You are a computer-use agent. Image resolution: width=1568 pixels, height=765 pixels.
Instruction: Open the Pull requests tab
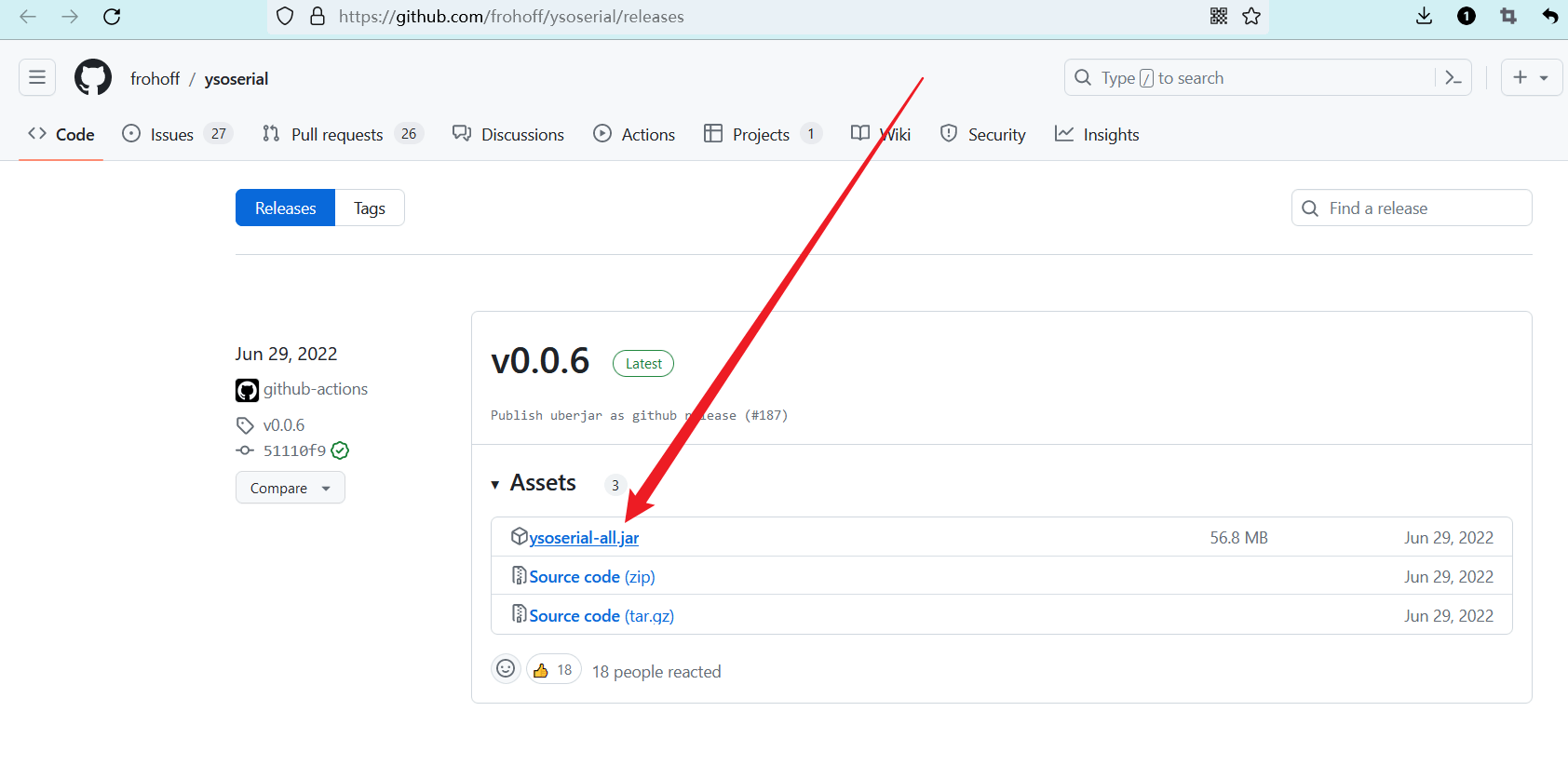coord(343,134)
